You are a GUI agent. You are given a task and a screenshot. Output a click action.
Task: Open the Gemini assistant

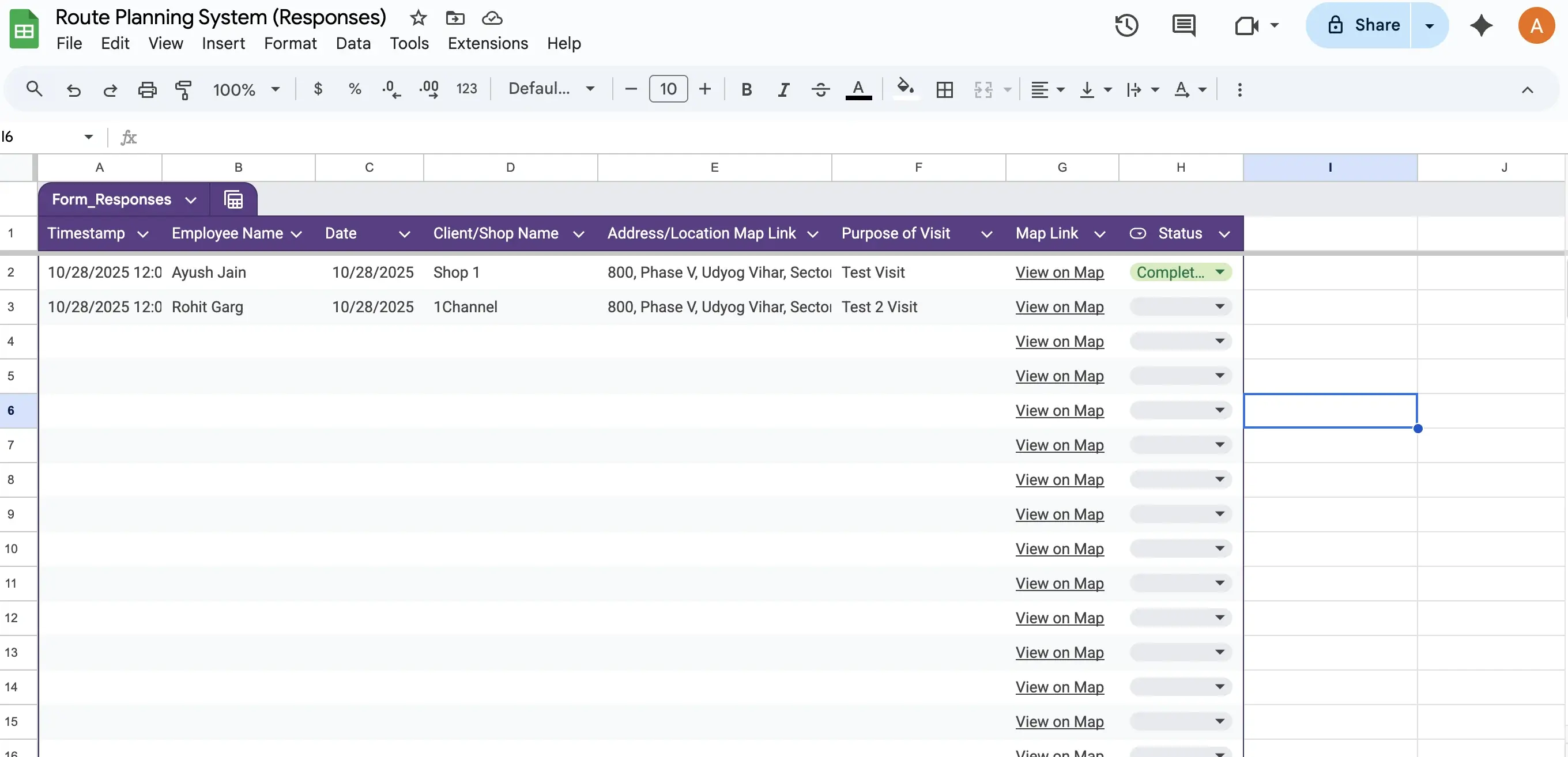(x=1482, y=25)
